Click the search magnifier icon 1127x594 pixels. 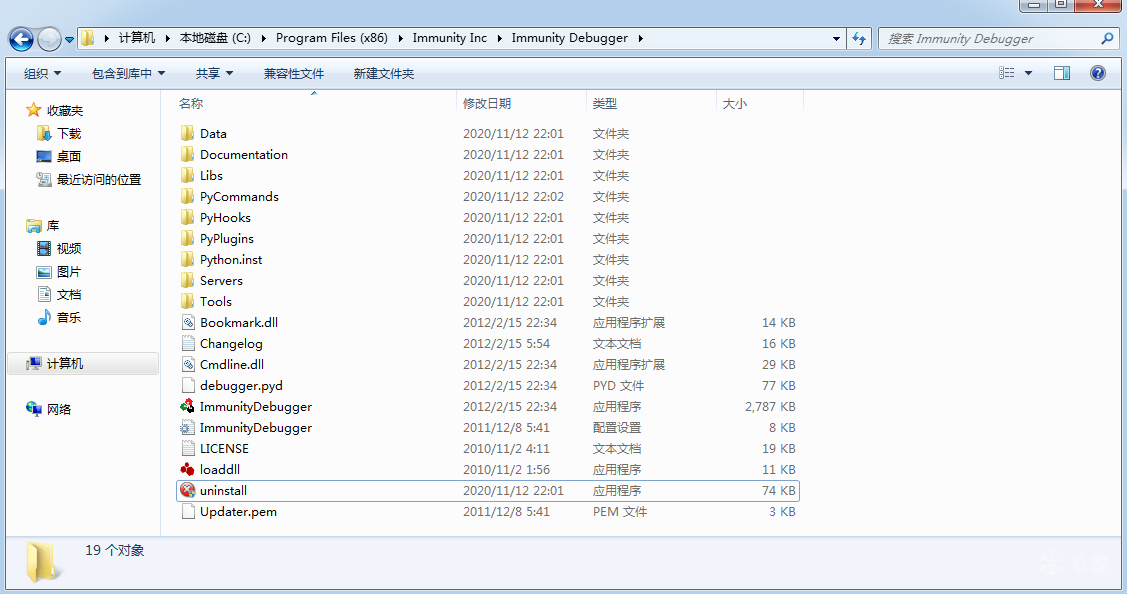pyautogui.click(x=1107, y=38)
